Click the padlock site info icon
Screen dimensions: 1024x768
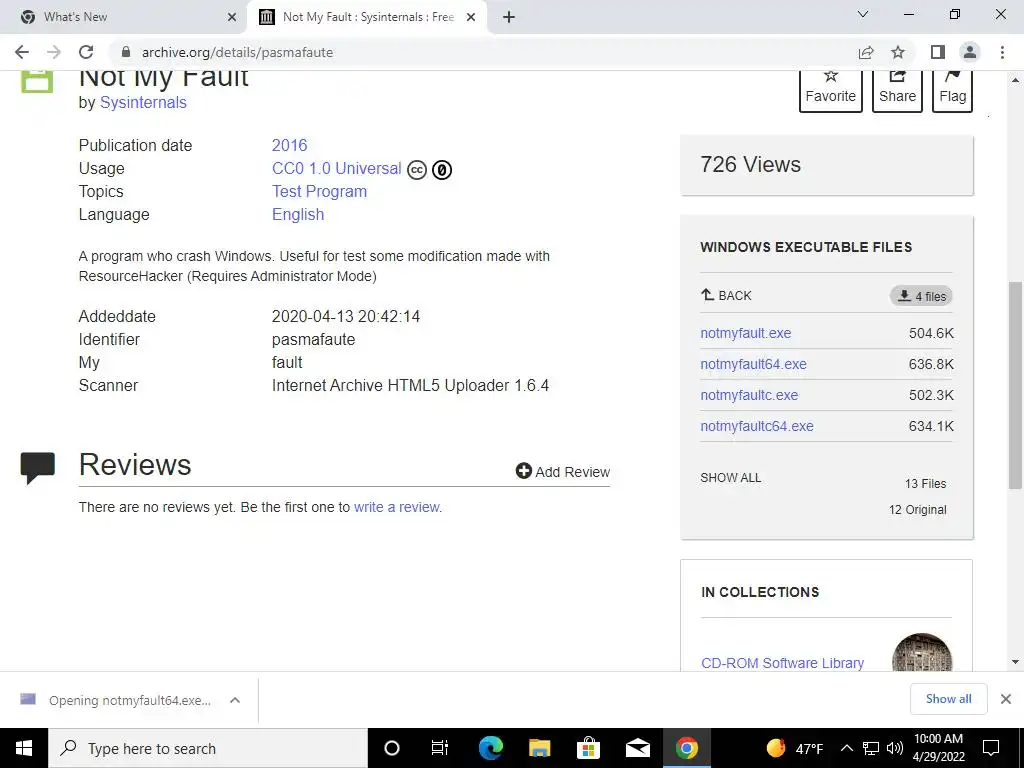(x=126, y=52)
